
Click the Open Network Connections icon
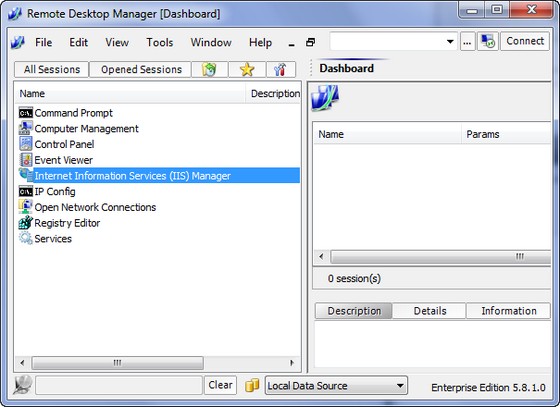coord(25,207)
